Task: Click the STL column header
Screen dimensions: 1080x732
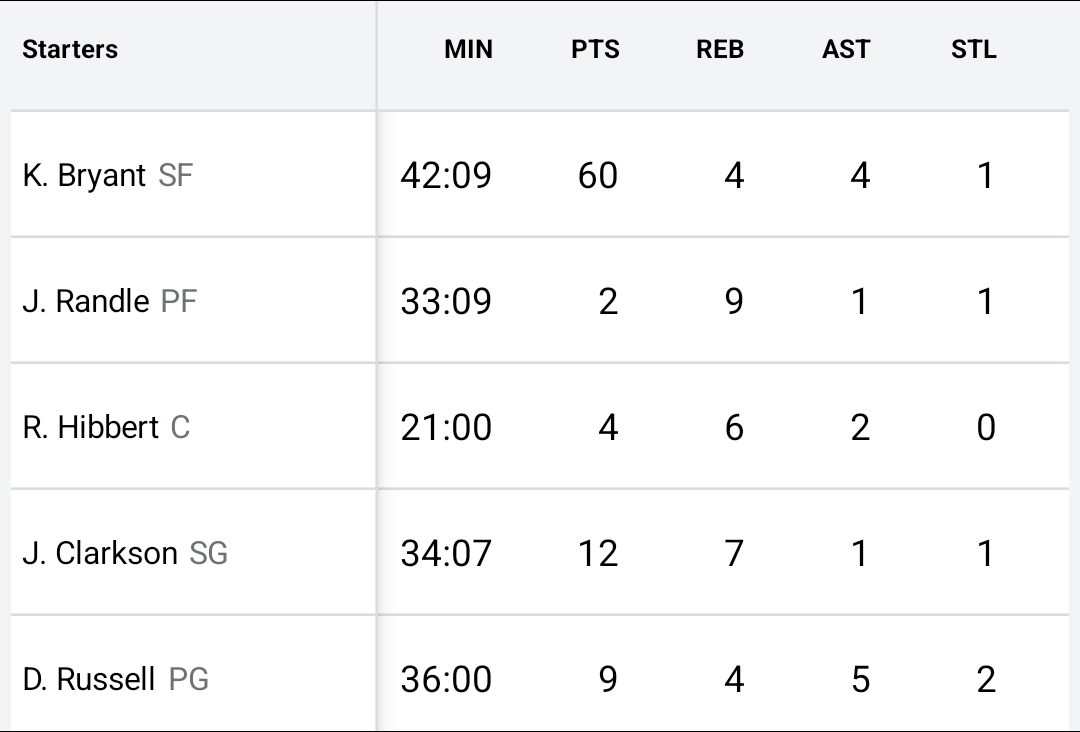Action: pyautogui.click(x=973, y=50)
